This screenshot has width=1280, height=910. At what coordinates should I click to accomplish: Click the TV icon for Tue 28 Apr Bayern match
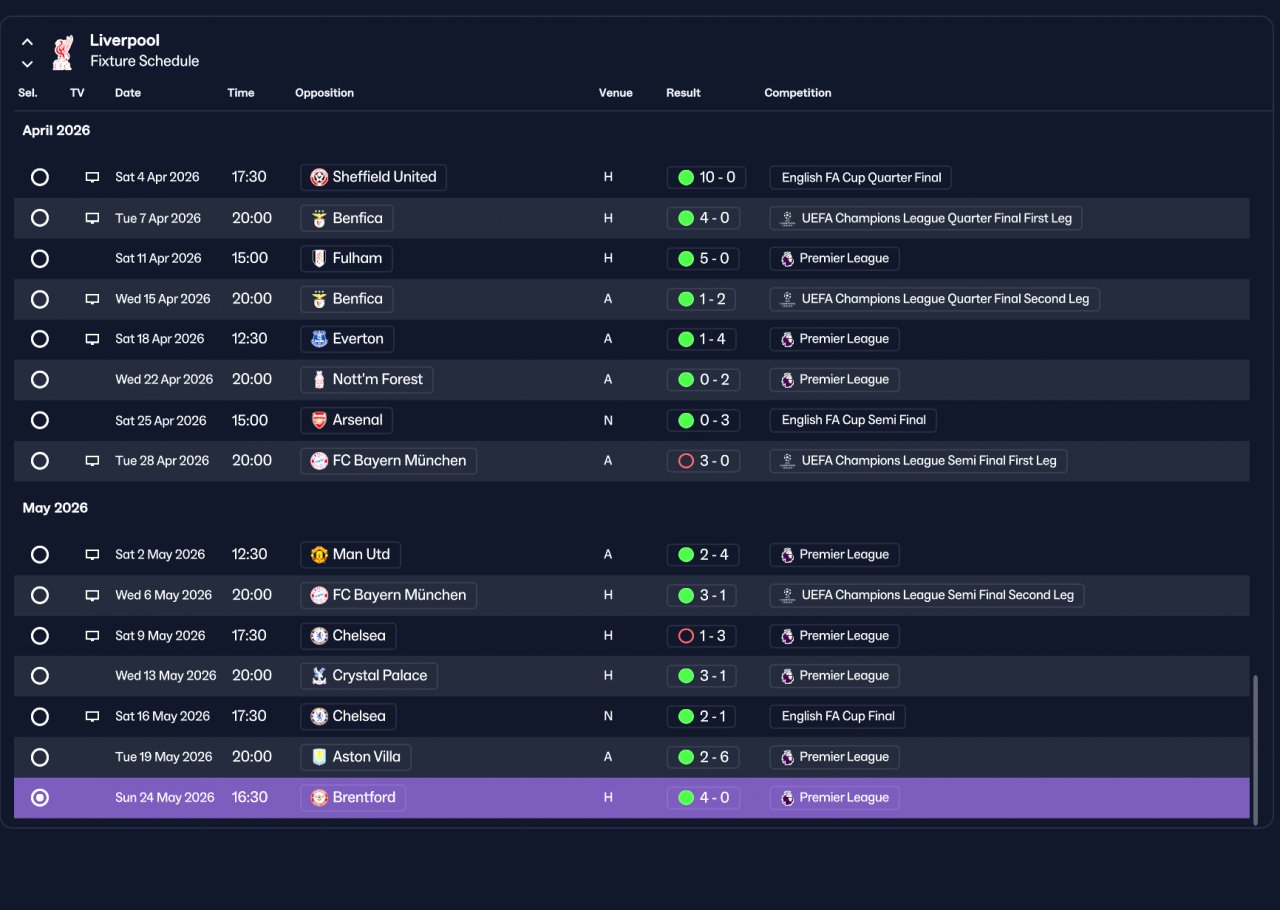point(92,461)
